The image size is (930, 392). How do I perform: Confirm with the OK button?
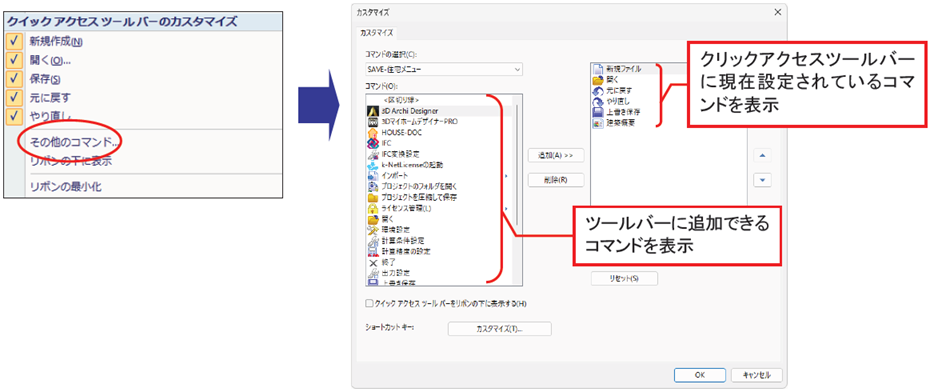coord(700,375)
